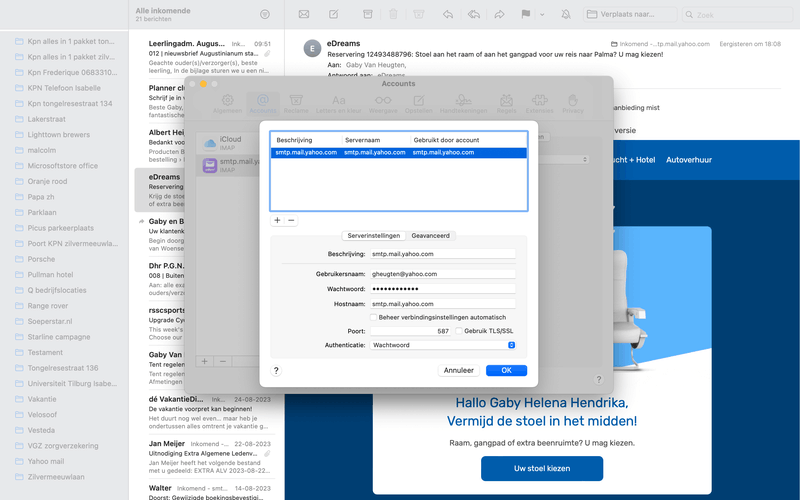This screenshot has height=500, width=800.
Task: Click help button of the Accounts window
Action: click(598, 380)
